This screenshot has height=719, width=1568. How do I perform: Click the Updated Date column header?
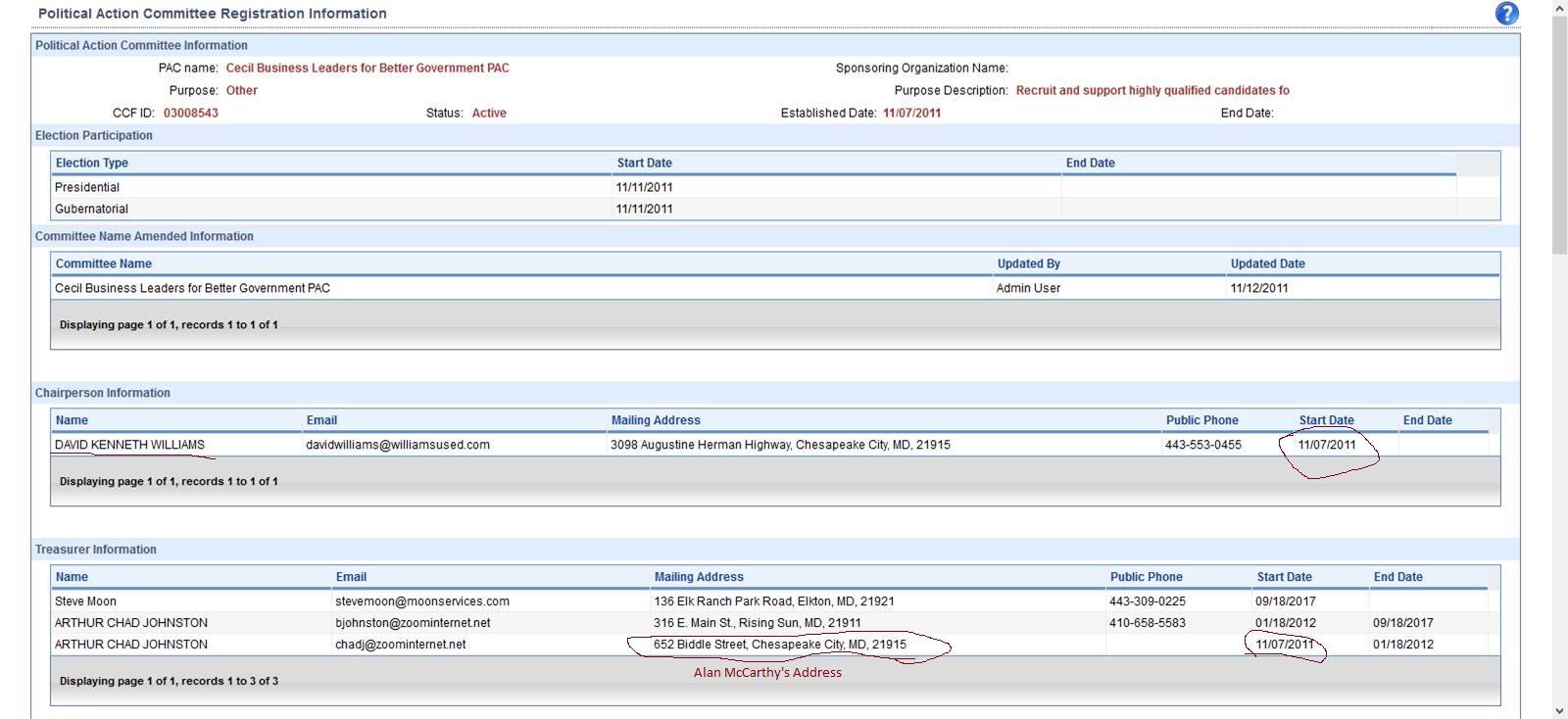tap(1267, 264)
